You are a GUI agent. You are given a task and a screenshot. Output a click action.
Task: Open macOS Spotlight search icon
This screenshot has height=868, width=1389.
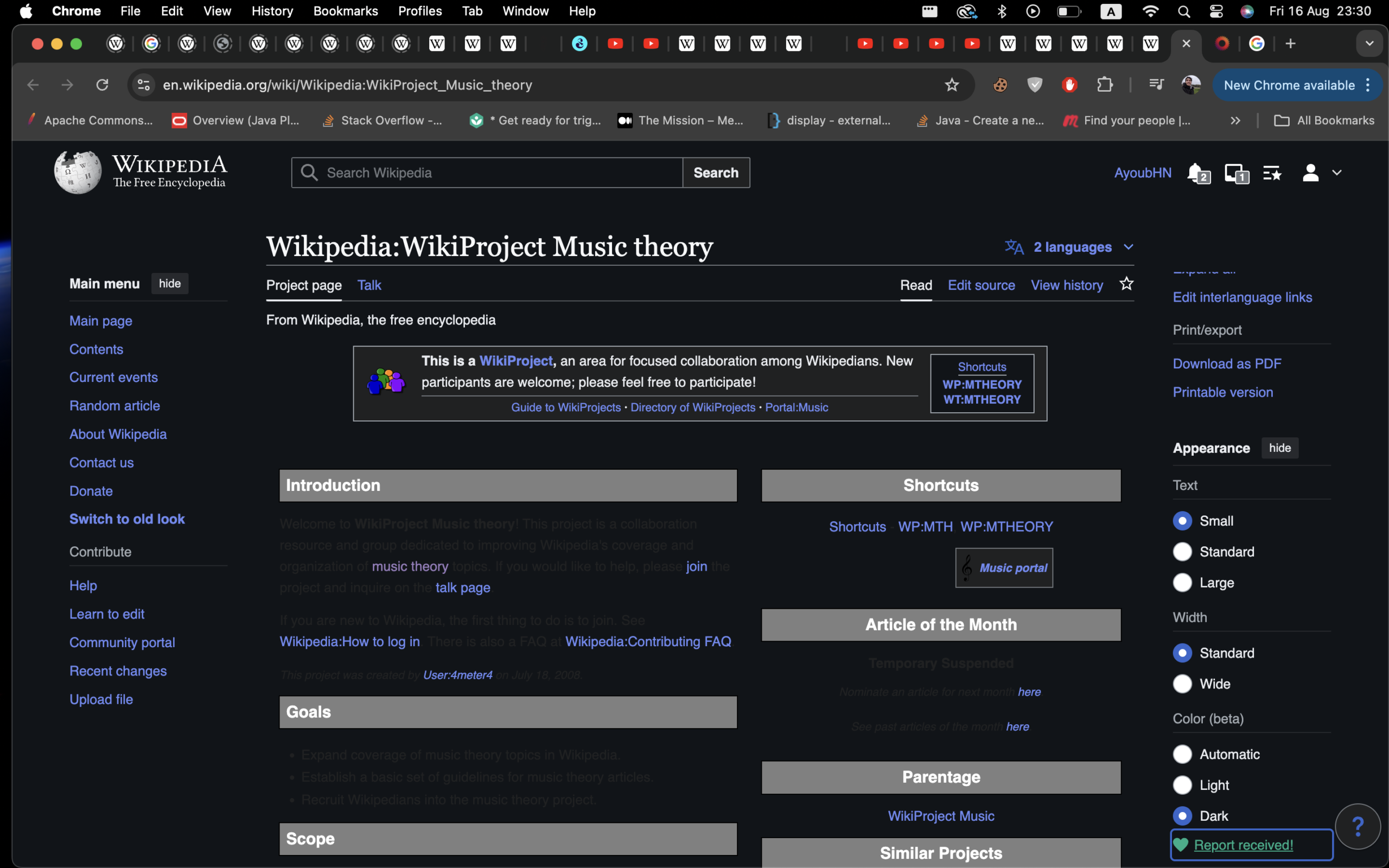[1183, 11]
